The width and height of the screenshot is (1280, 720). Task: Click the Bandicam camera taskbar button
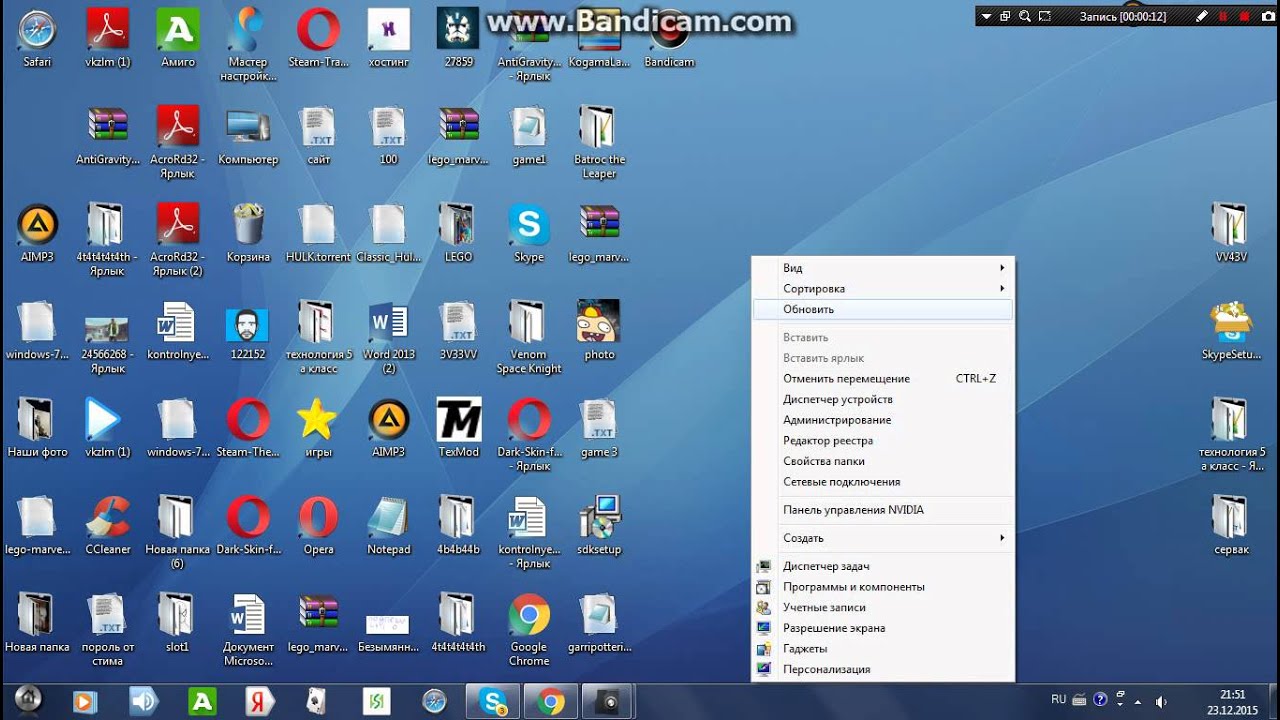608,702
